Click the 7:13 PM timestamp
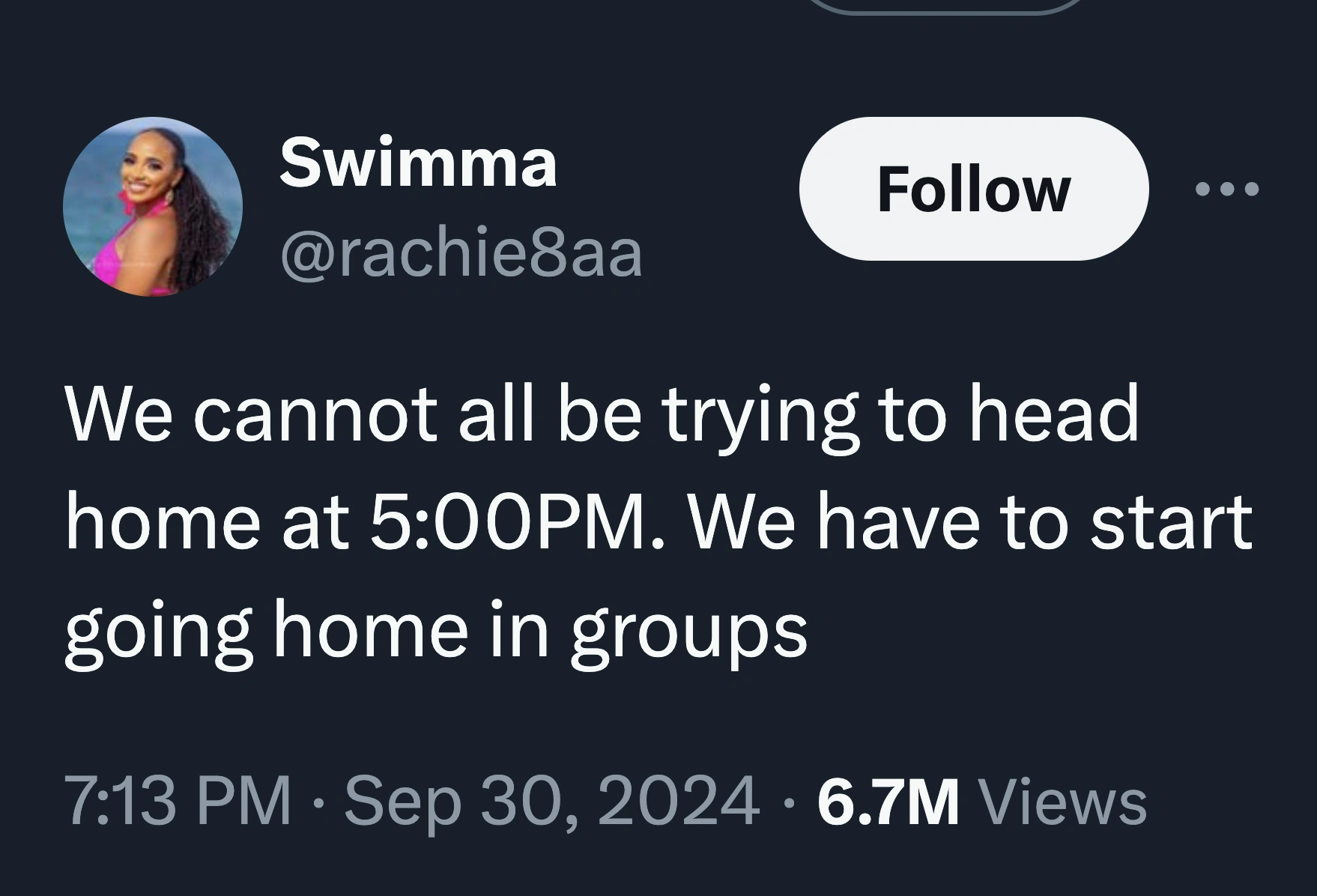Image resolution: width=1317 pixels, height=896 pixels. click(x=178, y=802)
